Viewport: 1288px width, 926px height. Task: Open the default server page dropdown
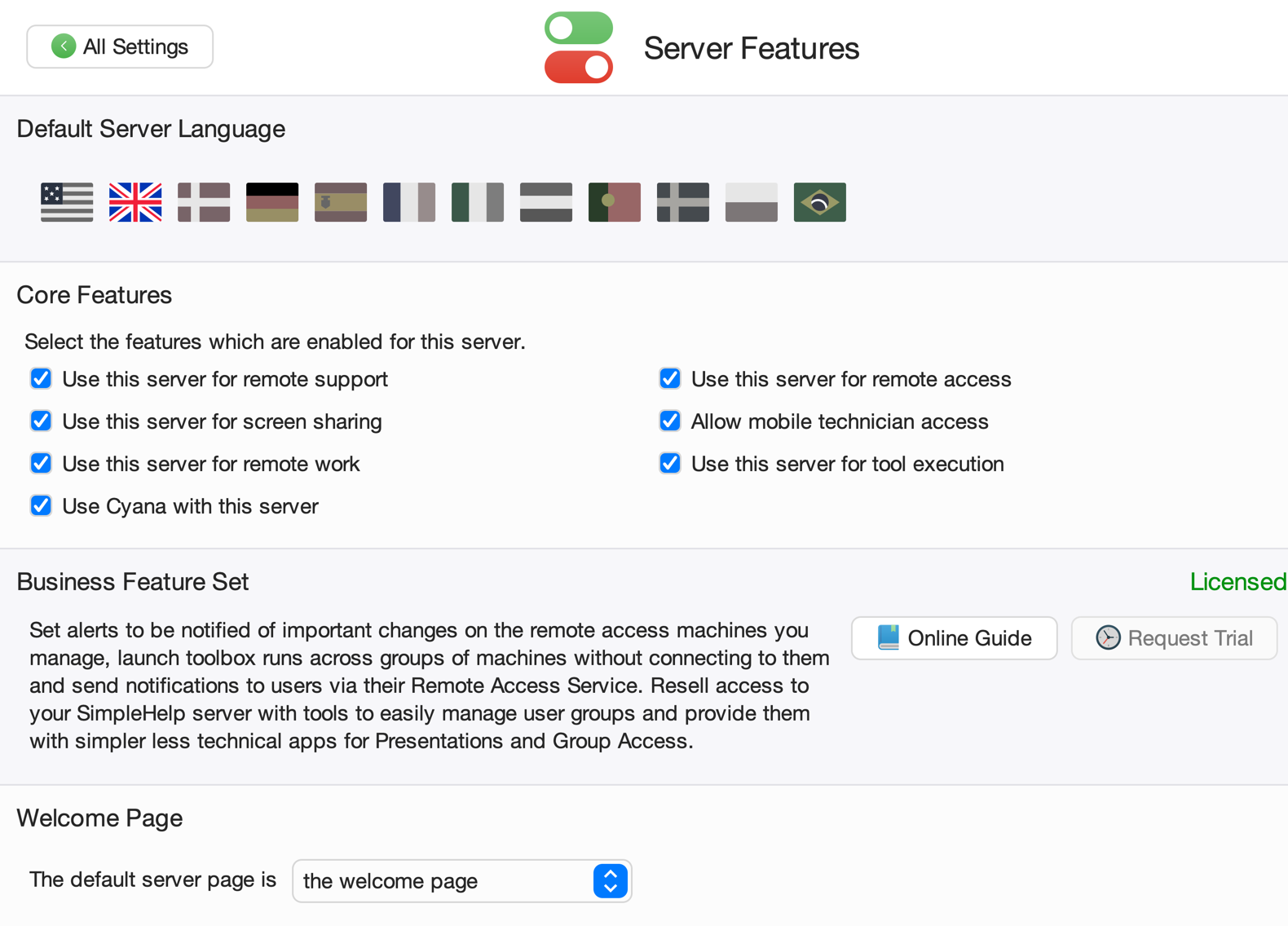(462, 881)
